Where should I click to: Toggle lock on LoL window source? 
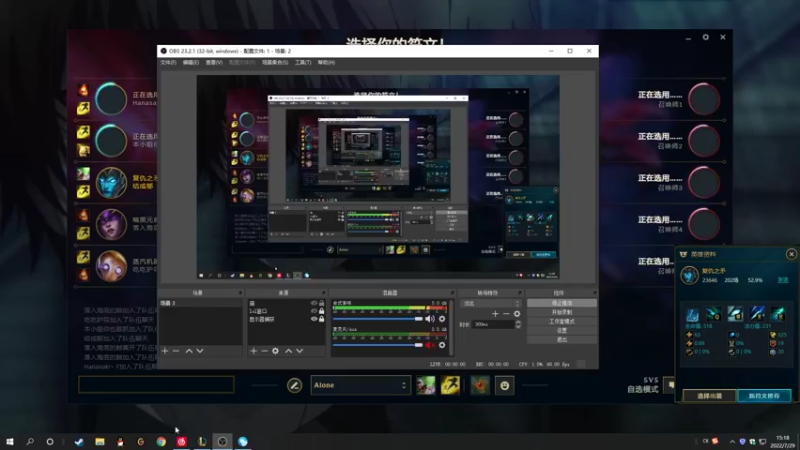321,311
